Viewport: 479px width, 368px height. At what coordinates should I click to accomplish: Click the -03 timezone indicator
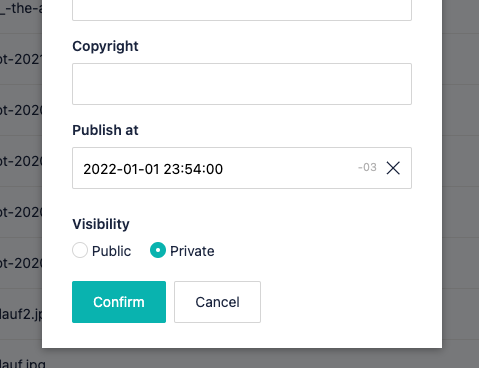pos(367,167)
